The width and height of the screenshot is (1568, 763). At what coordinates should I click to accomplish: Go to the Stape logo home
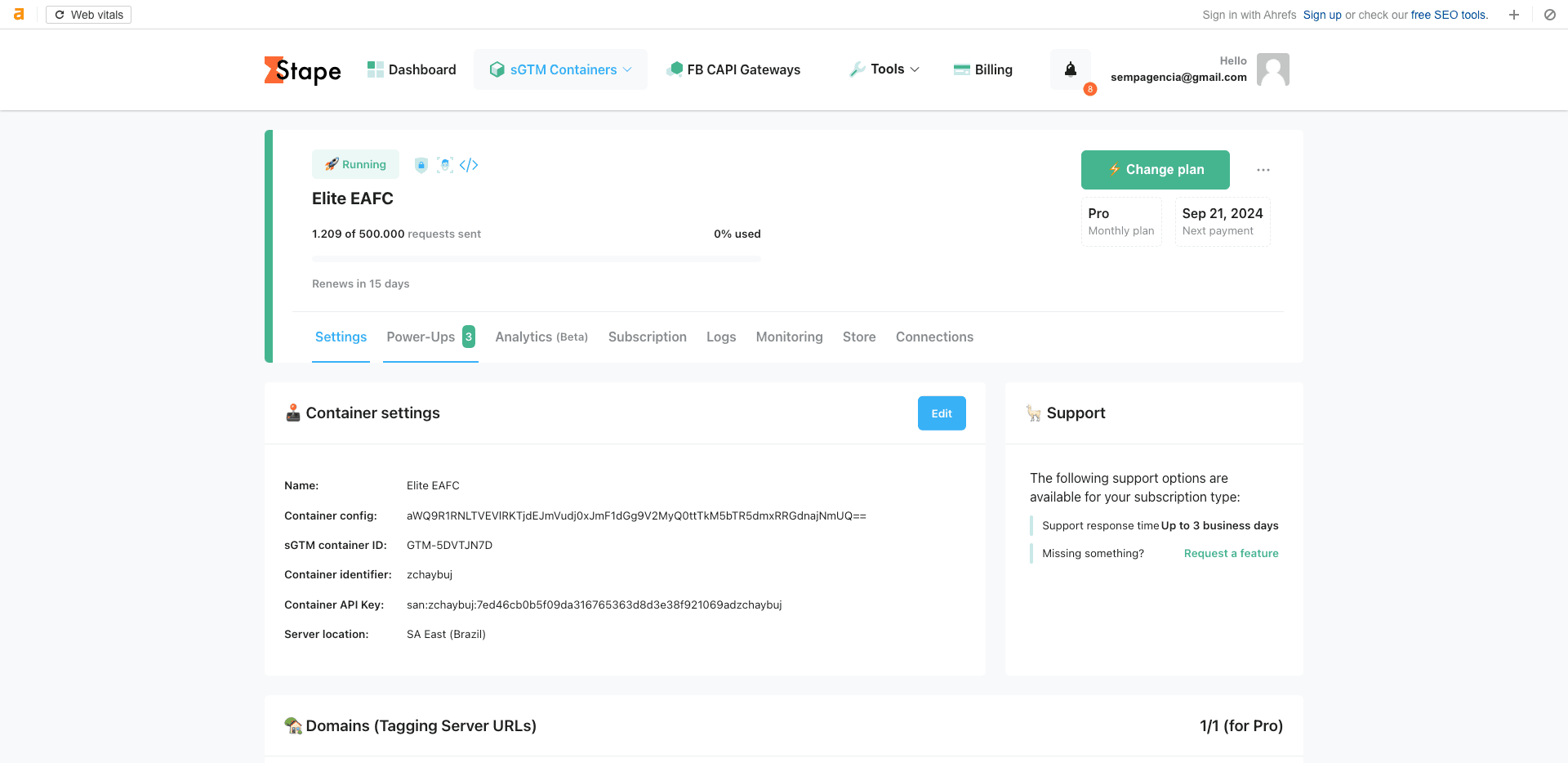(x=303, y=70)
